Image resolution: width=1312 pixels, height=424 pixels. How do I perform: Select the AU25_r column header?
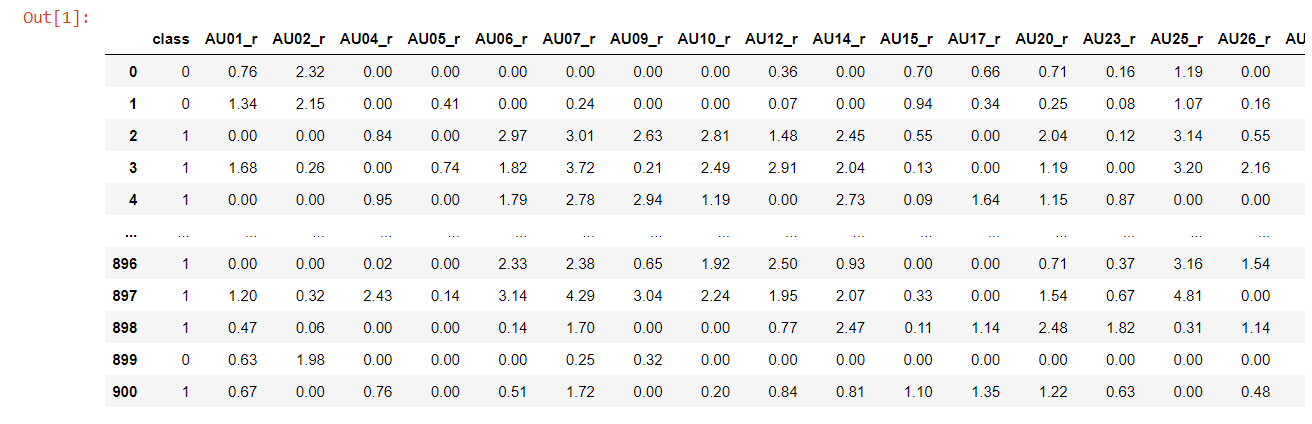(x=1177, y=39)
